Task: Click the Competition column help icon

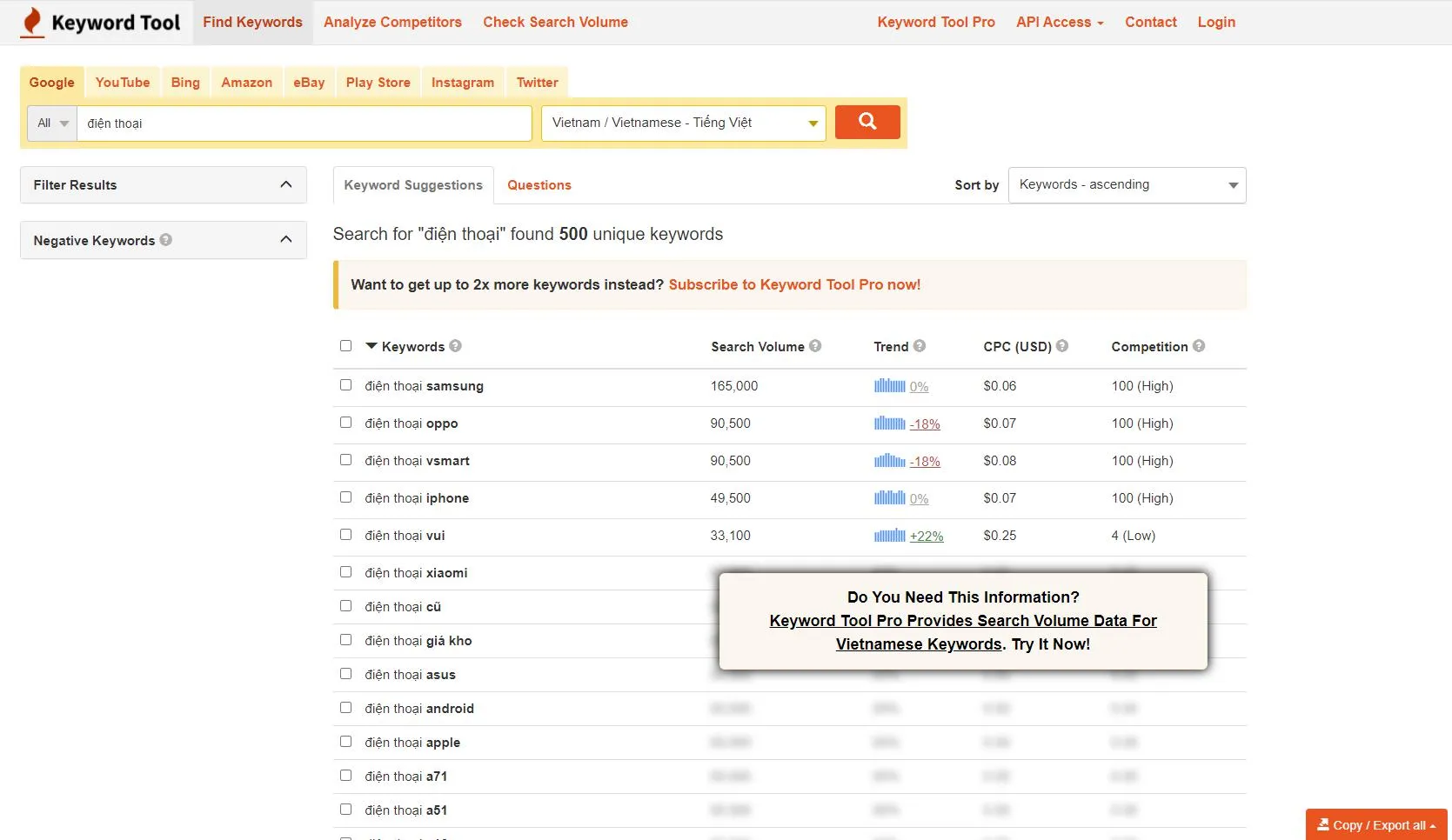Action: pyautogui.click(x=1199, y=346)
